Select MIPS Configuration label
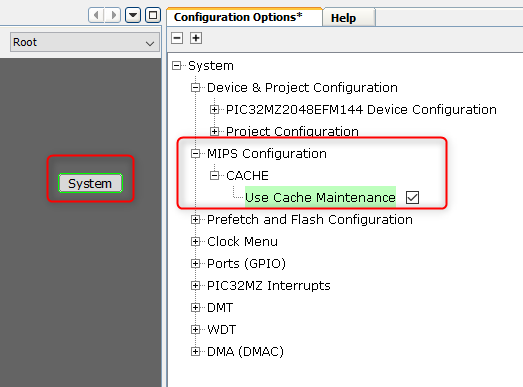This screenshot has width=523, height=387. coord(267,154)
